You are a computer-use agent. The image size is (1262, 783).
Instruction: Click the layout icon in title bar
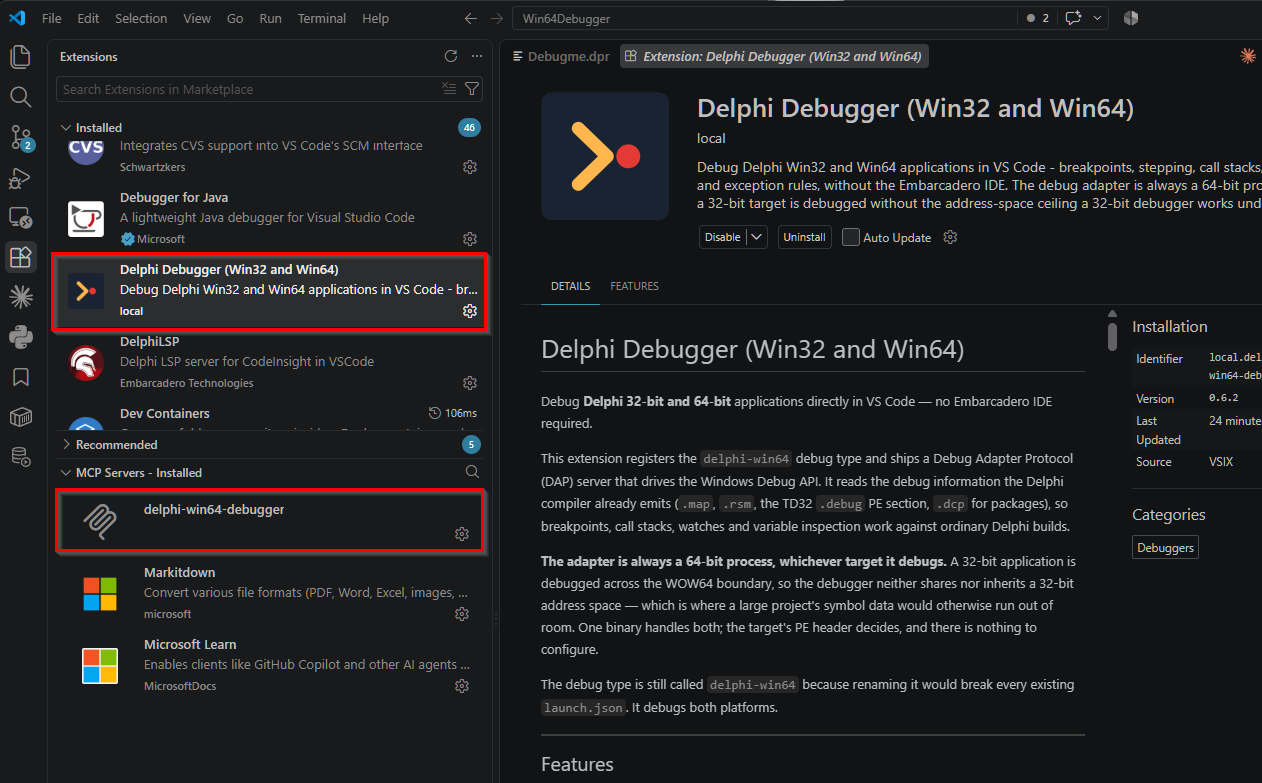click(1131, 18)
